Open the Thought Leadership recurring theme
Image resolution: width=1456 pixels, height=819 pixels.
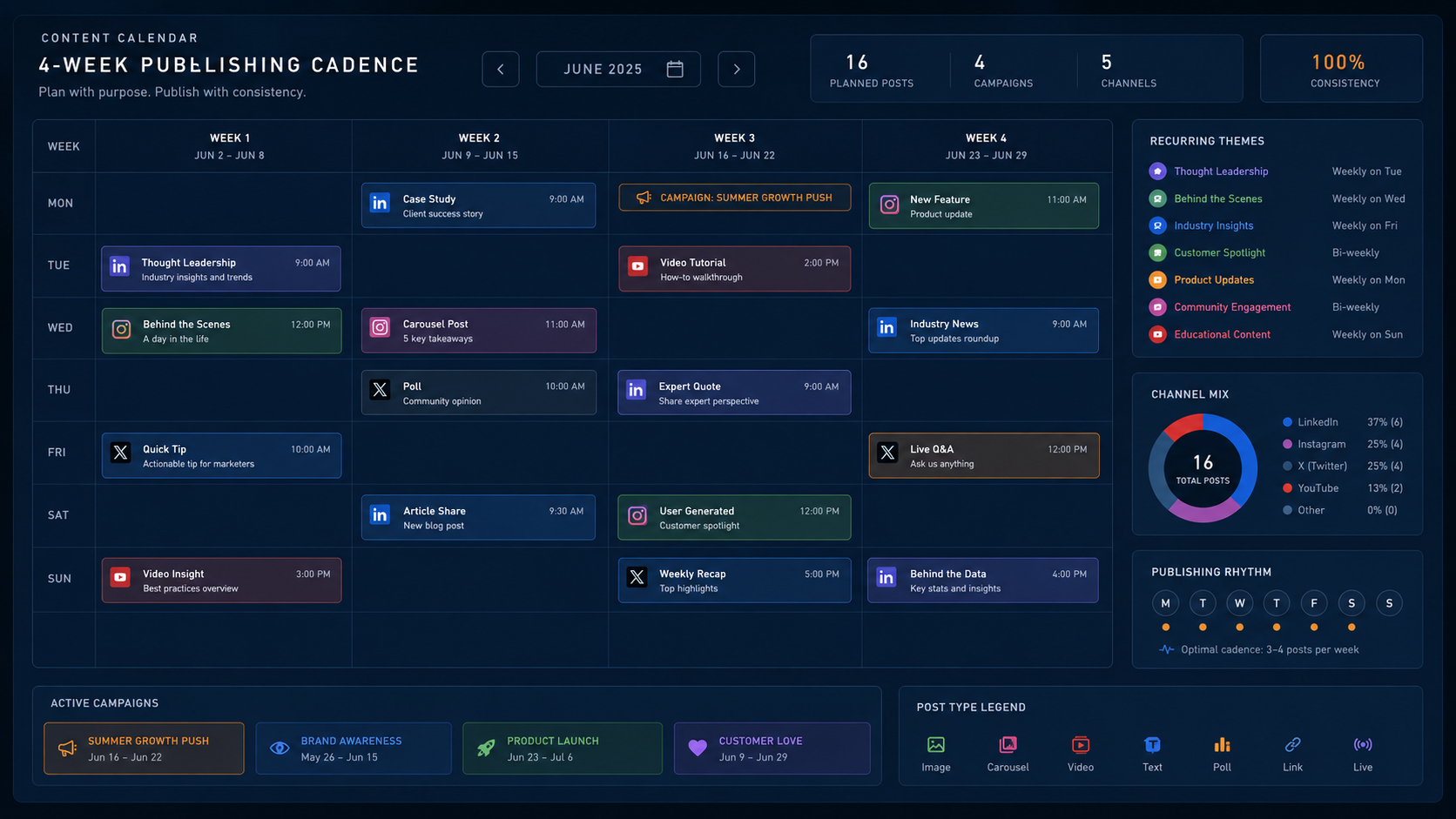[1277, 171]
